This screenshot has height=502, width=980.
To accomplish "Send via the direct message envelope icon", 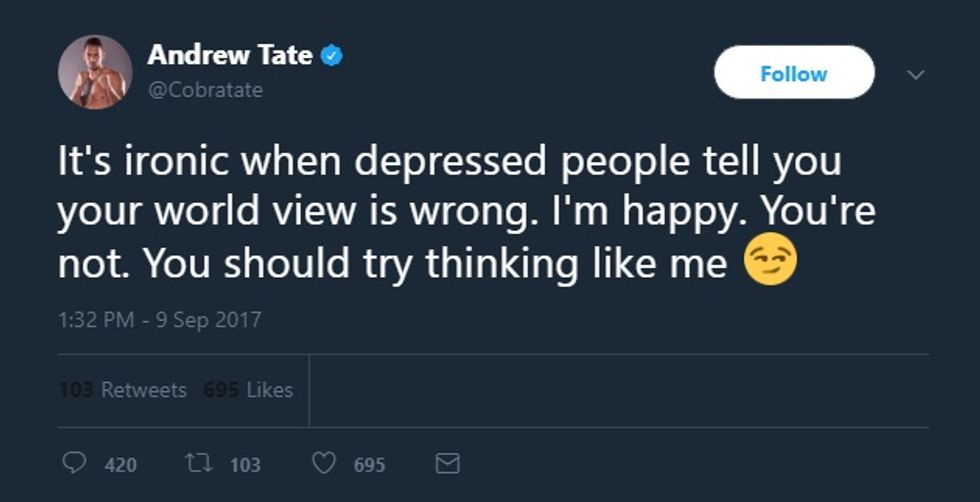I will (449, 464).
